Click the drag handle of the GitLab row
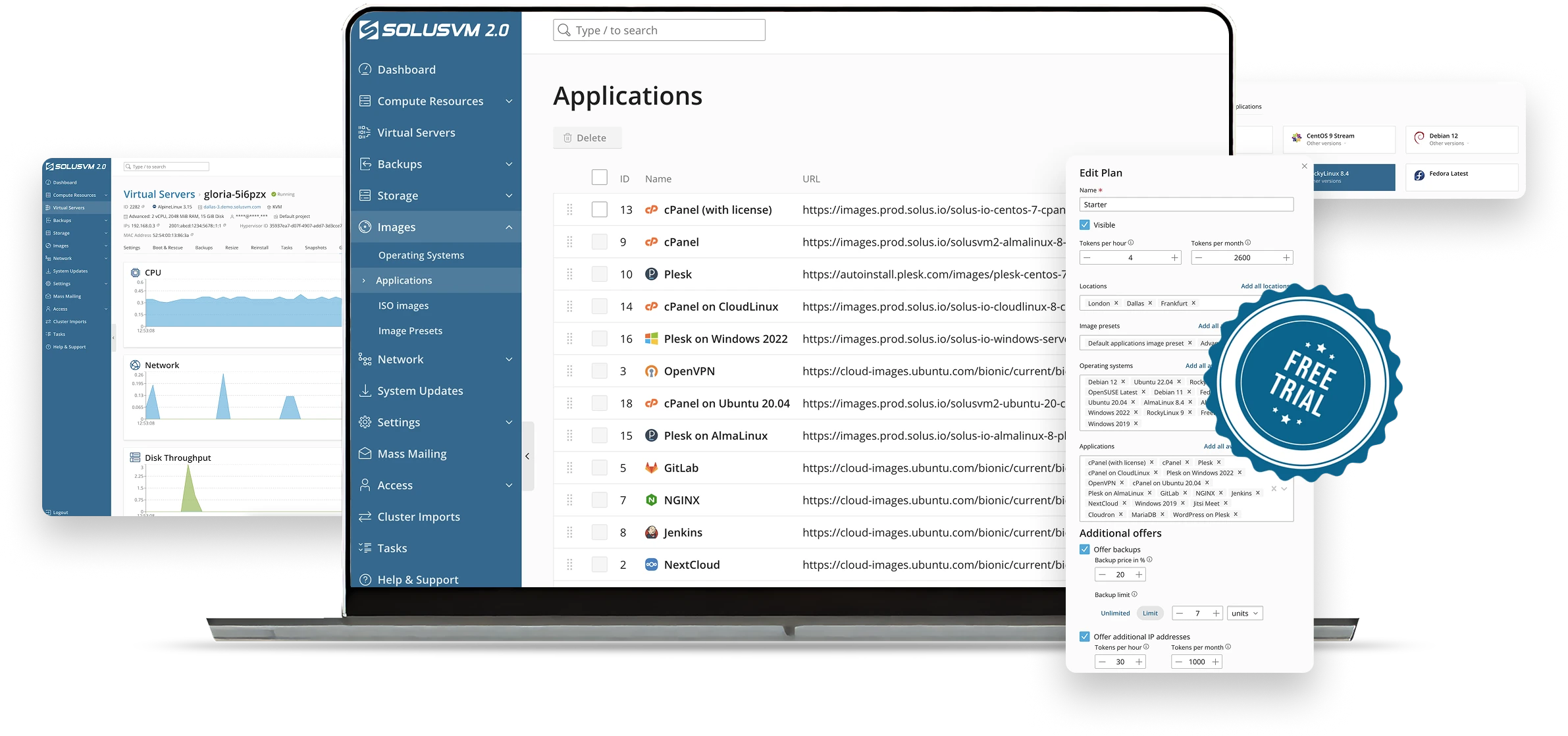1568x736 pixels. click(x=569, y=467)
